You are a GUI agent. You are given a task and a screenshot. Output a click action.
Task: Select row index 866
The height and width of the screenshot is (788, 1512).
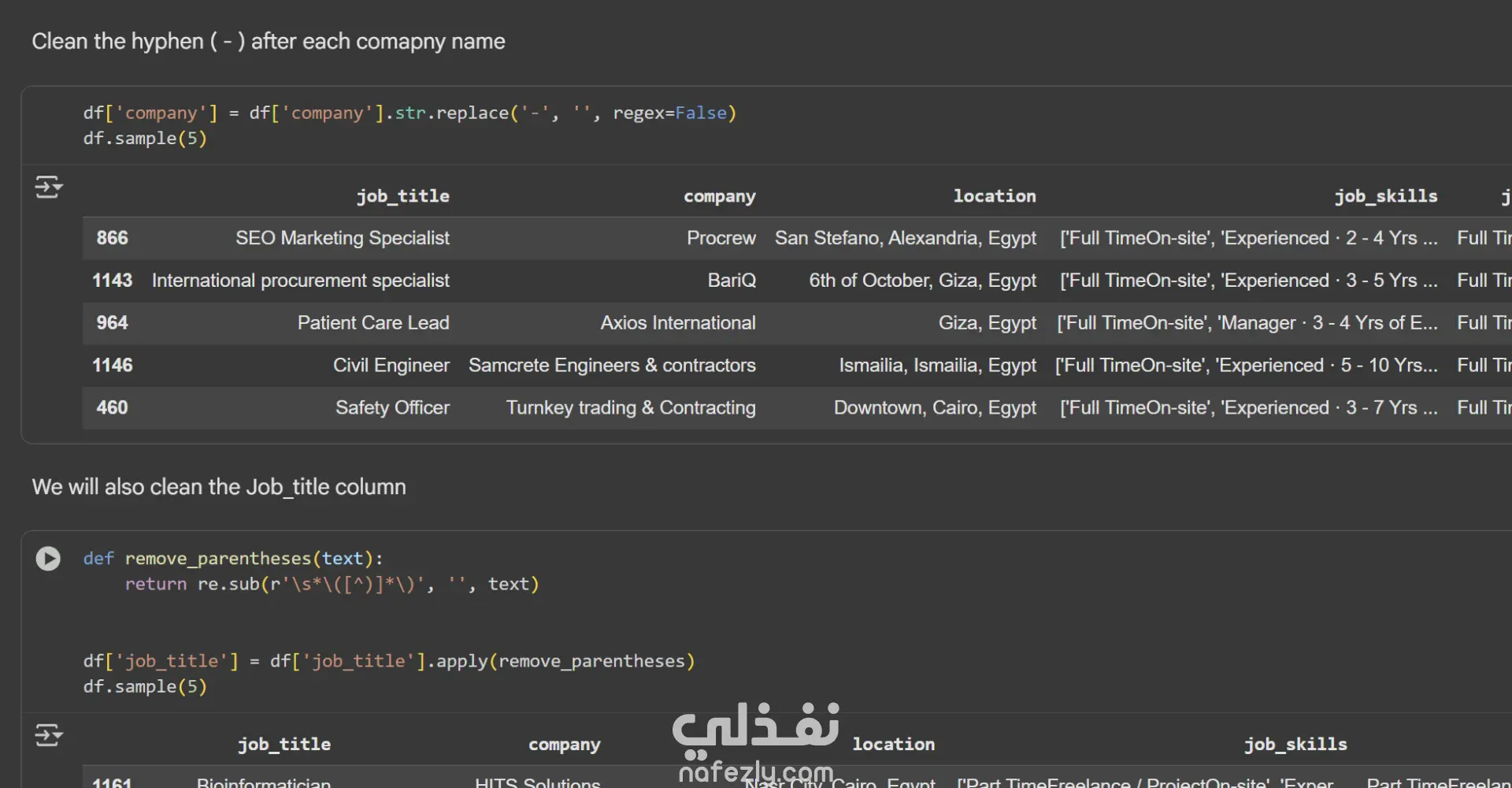pyautogui.click(x=112, y=238)
